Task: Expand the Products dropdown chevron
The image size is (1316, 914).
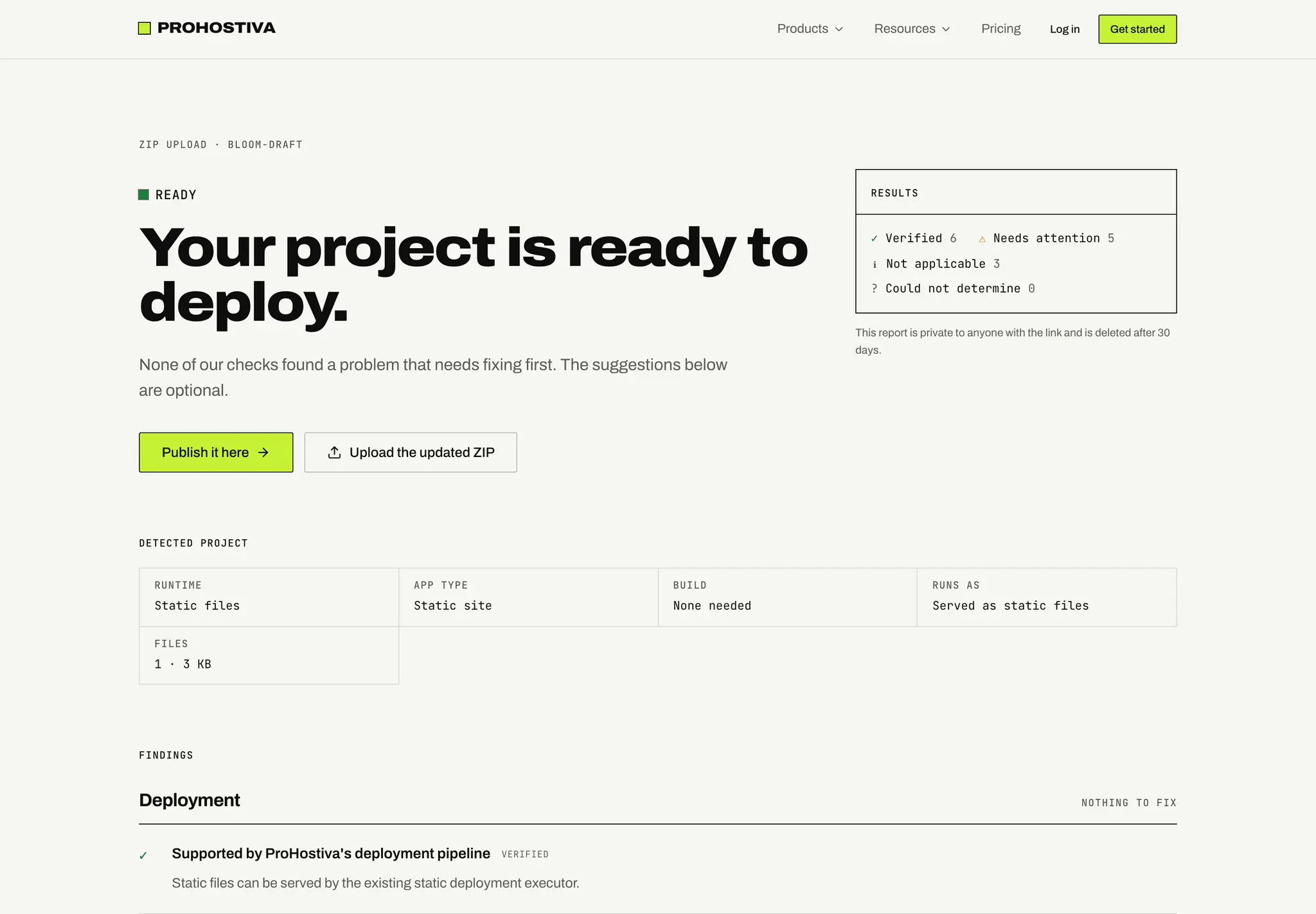Action: point(839,30)
